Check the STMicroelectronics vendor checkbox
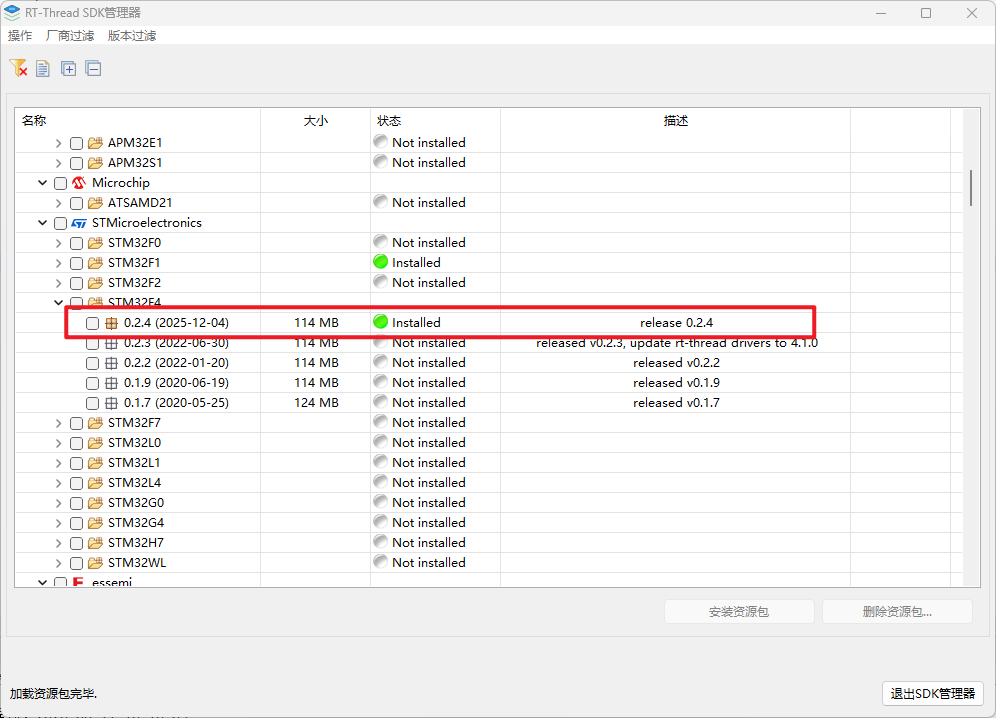 (x=60, y=223)
